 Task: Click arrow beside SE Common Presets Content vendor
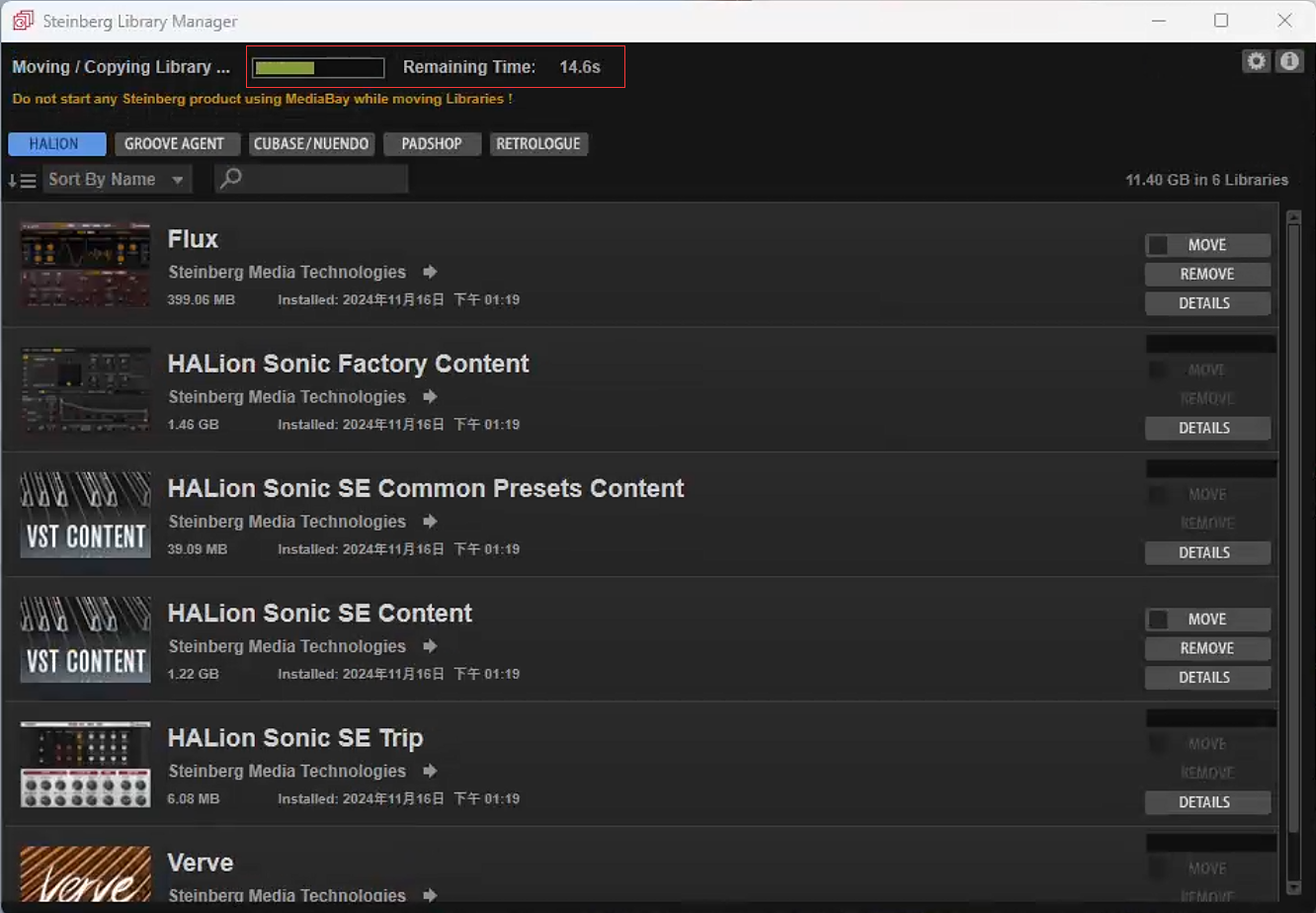[430, 521]
